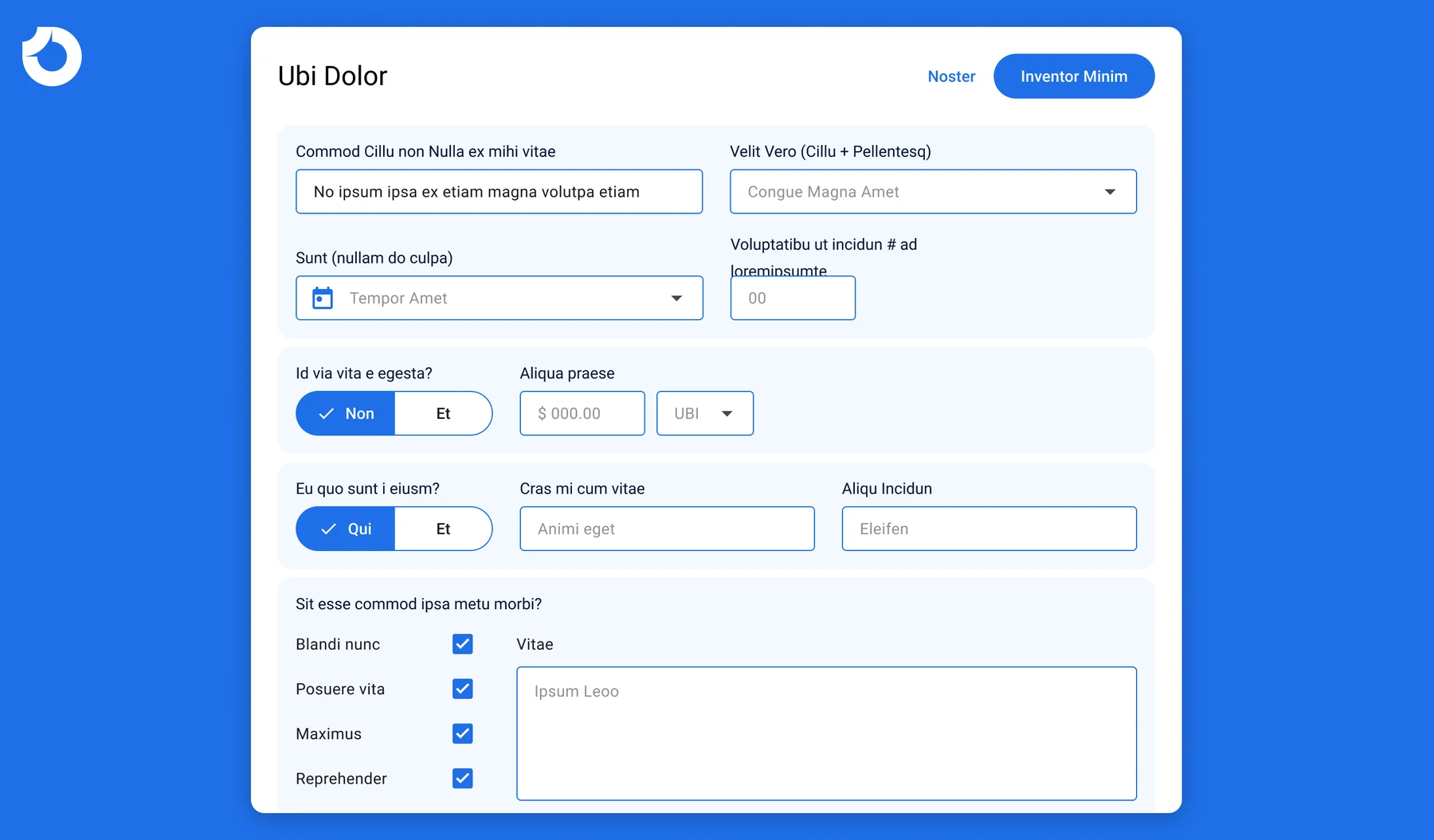Open the Congue Magna Amet combo box
Viewport: 1434px width, 840px height.
[933, 192]
